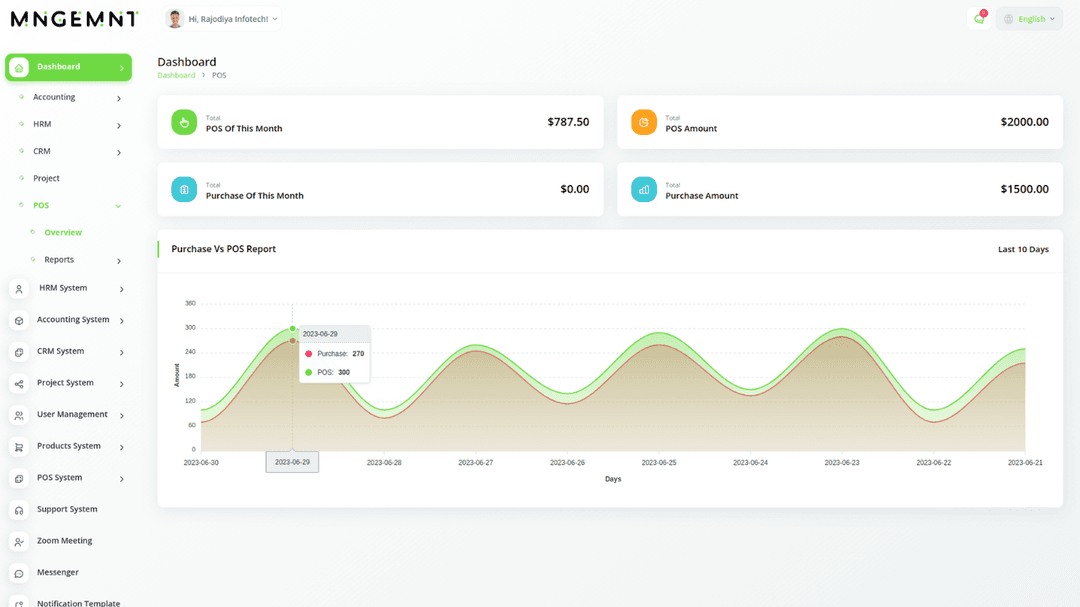Click the green POS Of This Month icon
The height and width of the screenshot is (607, 1080).
click(x=184, y=122)
